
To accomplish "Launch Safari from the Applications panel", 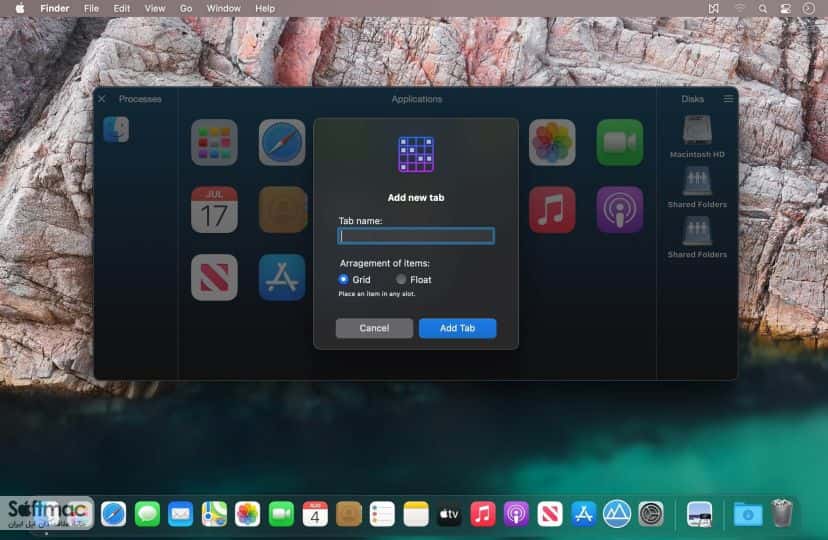I will tap(282, 143).
